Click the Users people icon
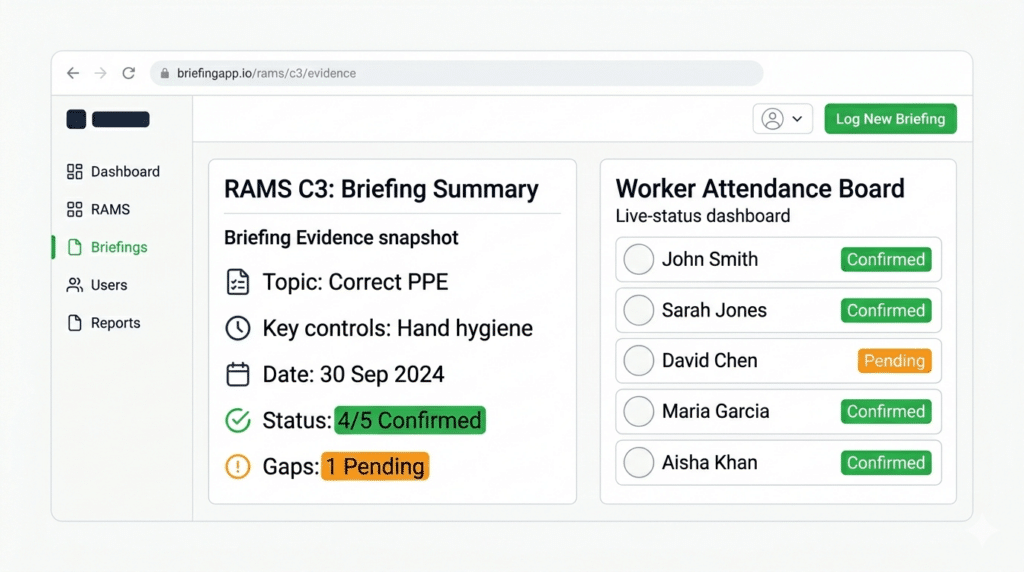Image resolution: width=1024 pixels, height=572 pixels. click(74, 285)
